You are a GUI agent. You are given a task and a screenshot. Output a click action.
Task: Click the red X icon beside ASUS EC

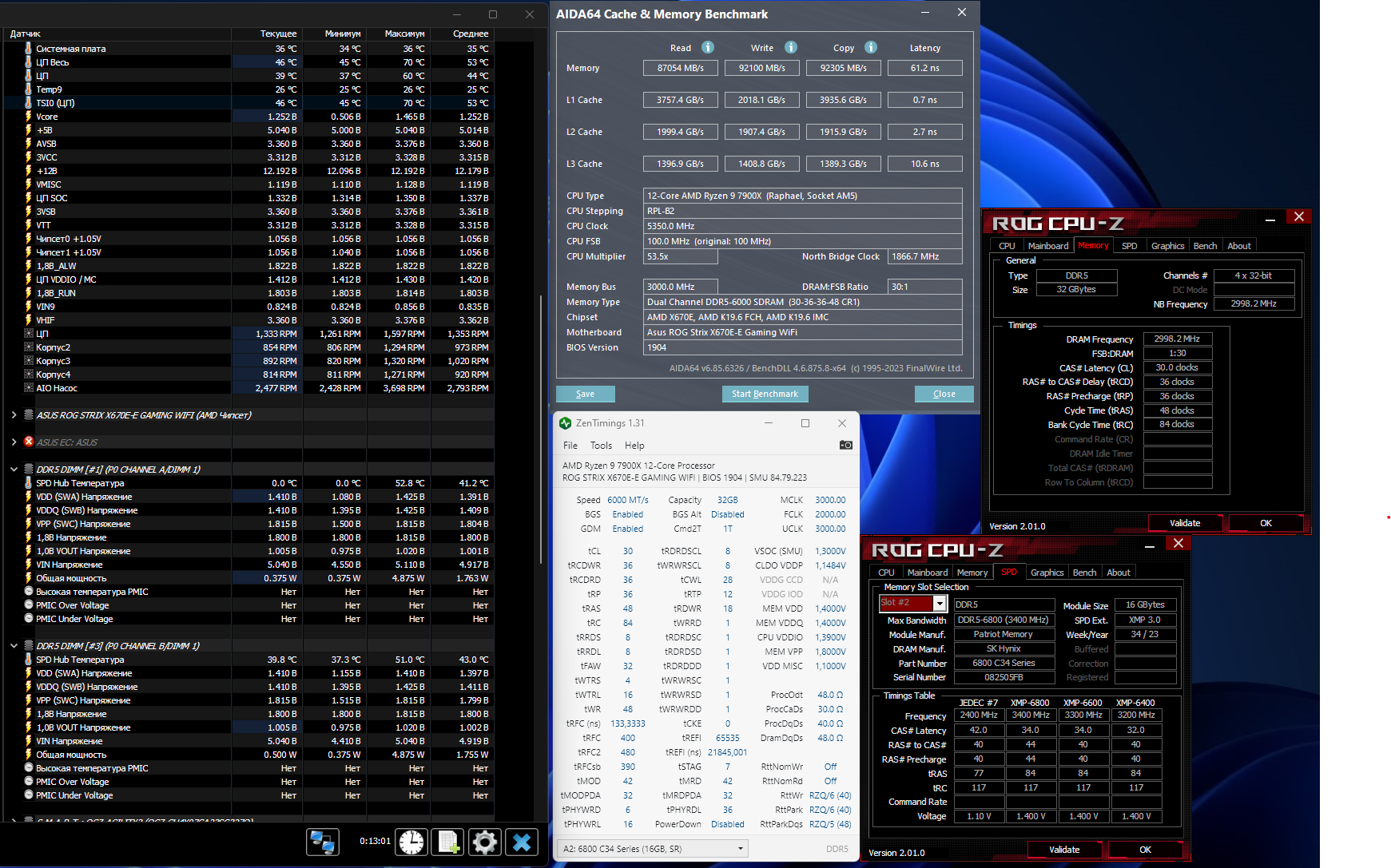[29, 442]
